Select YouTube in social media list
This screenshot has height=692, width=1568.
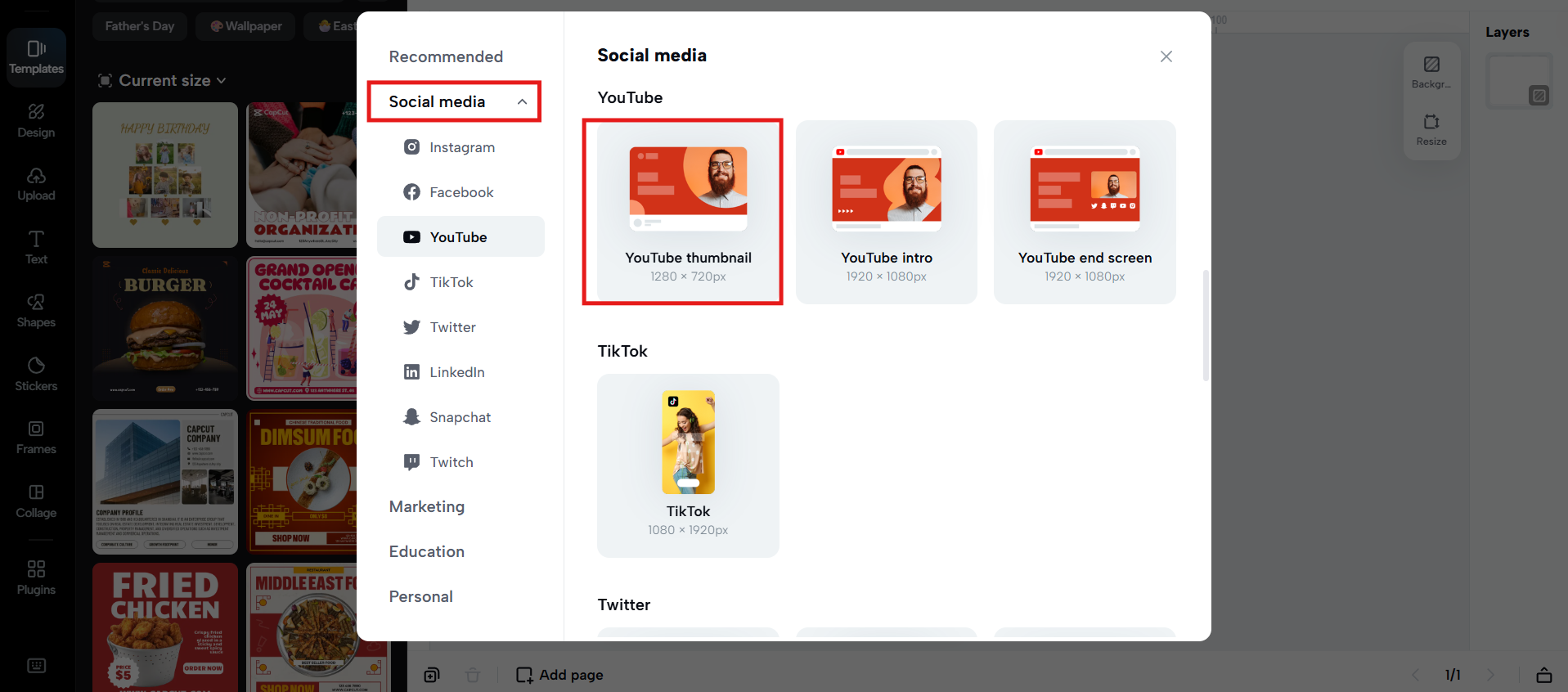pyautogui.click(x=461, y=236)
